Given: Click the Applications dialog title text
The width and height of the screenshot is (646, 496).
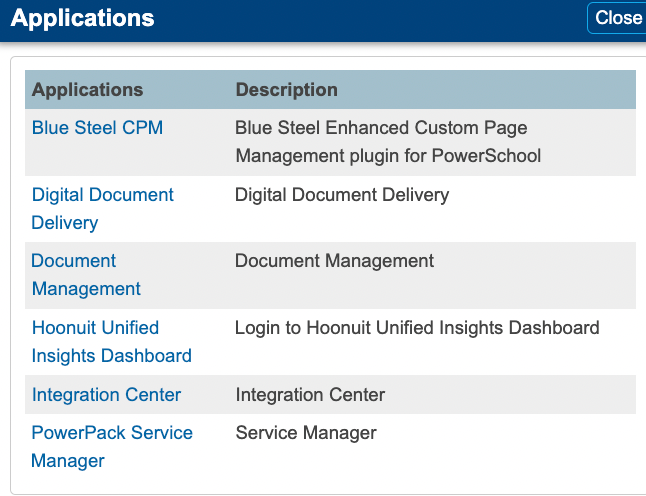Looking at the screenshot, I should pos(83,18).
